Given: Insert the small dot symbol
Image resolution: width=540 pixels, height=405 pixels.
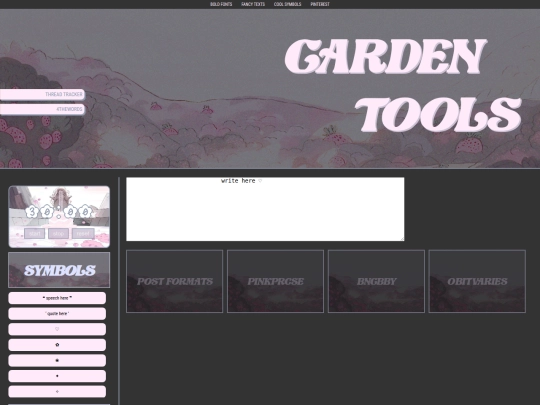Looking at the screenshot, I should pyautogui.click(x=57, y=376).
